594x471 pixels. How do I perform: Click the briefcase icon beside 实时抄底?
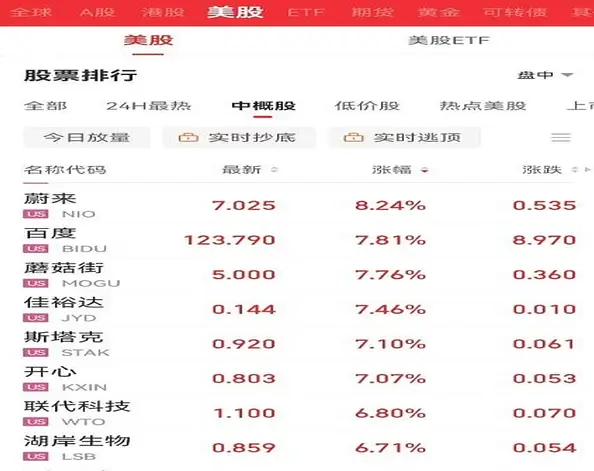pos(188,137)
